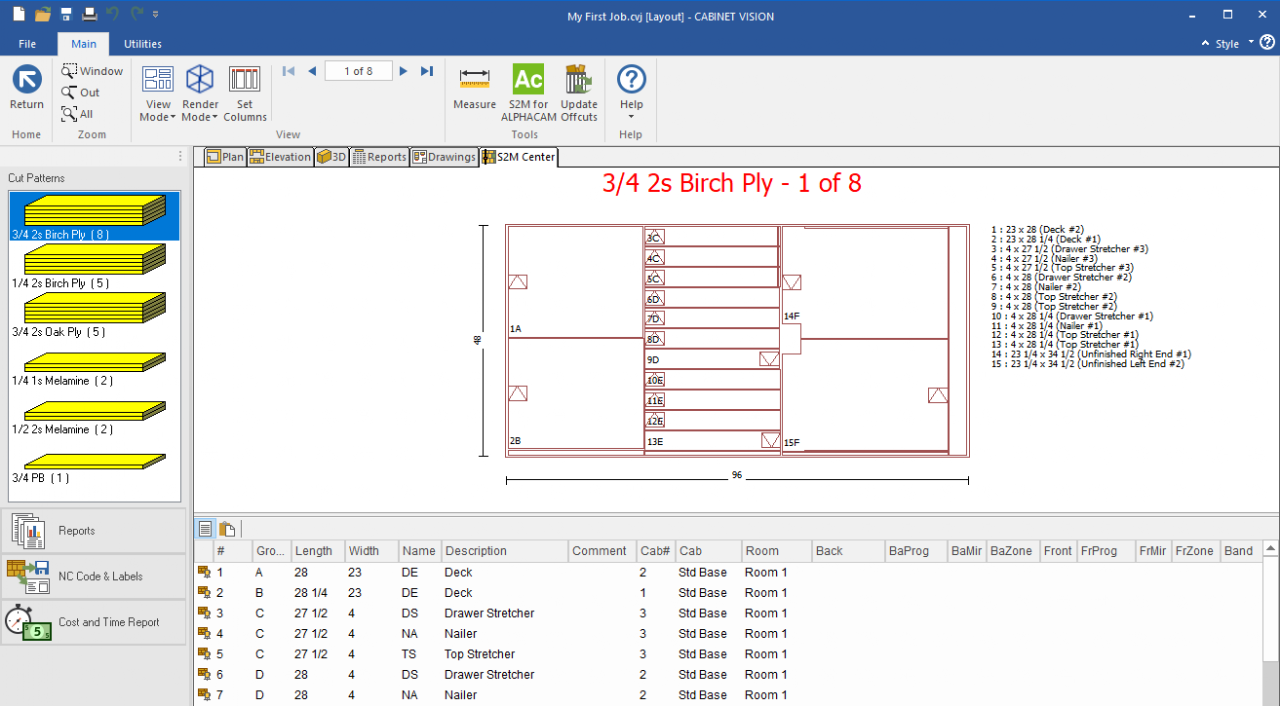Click the Return arrow icon
Viewport: 1280px width, 706px height.
coord(27,80)
